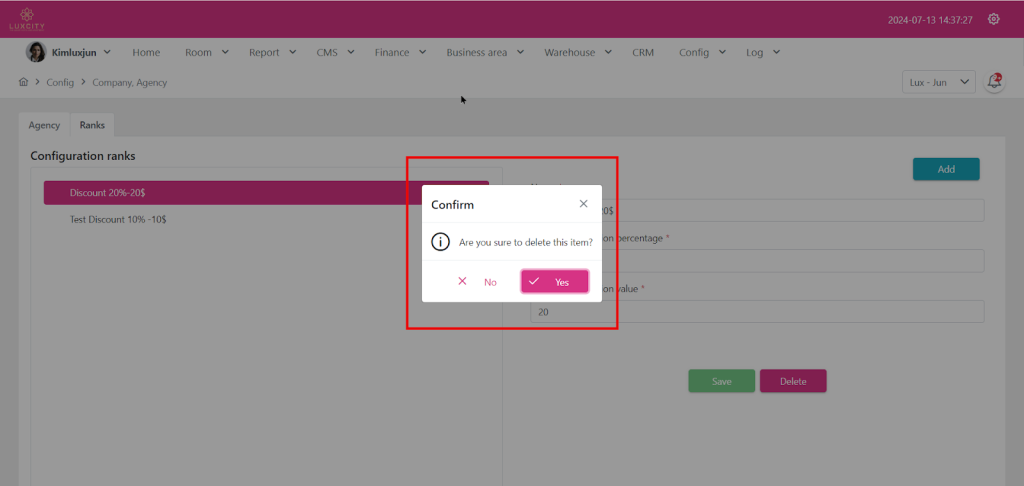Click the home breadcrumb icon
1024x486 pixels.
click(x=23, y=82)
